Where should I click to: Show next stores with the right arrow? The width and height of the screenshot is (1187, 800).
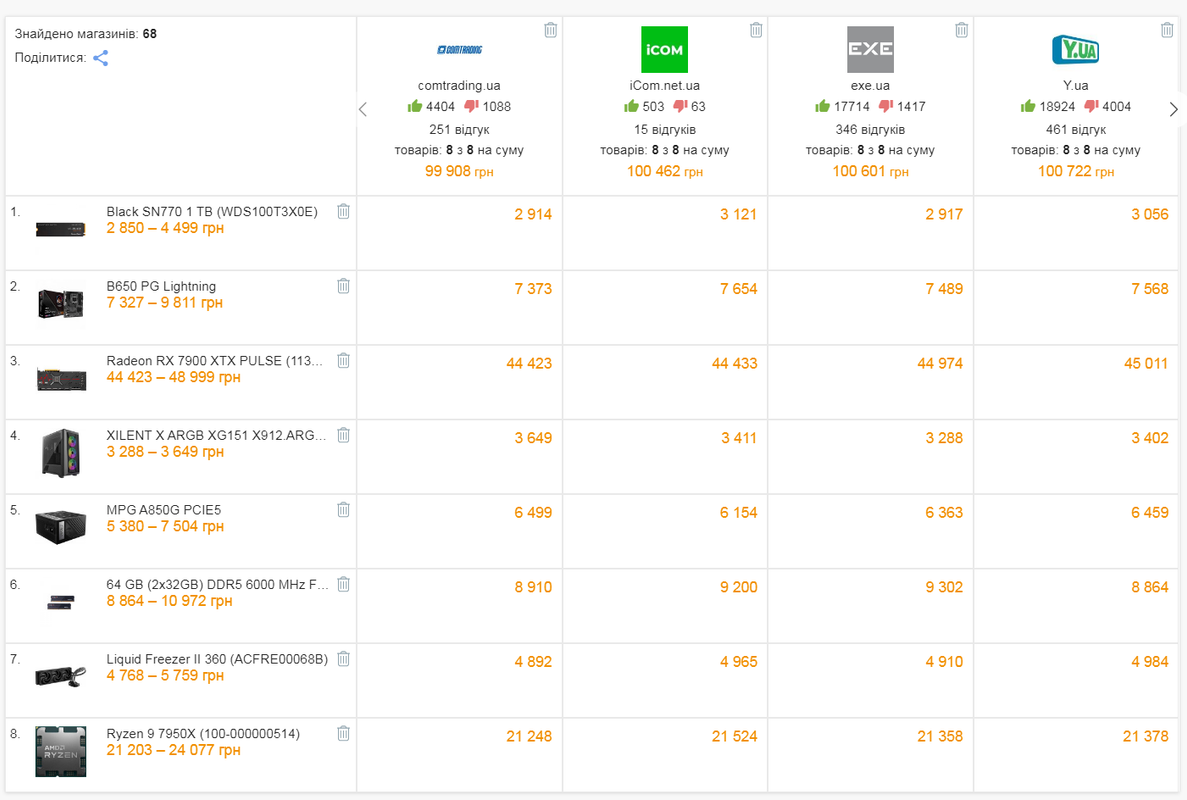(1173, 110)
